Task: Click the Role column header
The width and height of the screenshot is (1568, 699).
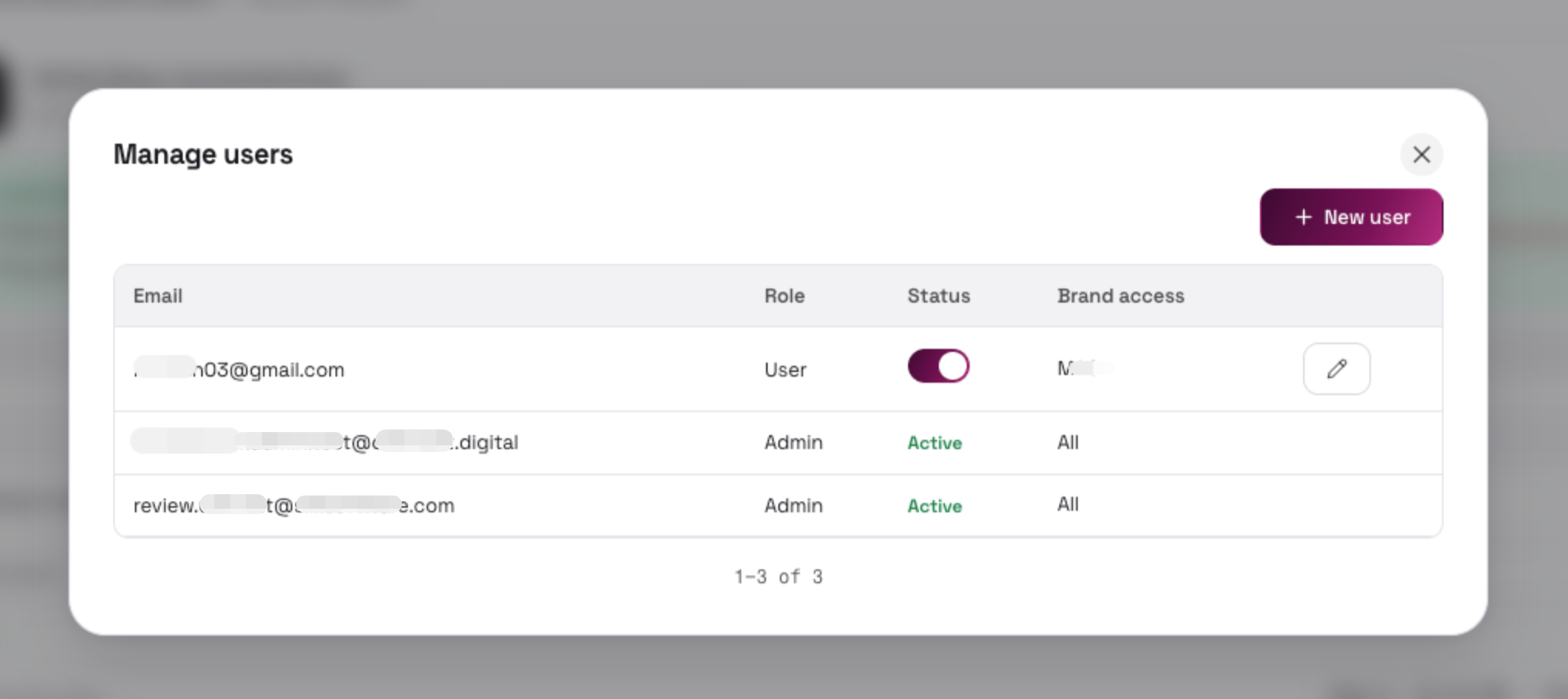Action: [785, 295]
